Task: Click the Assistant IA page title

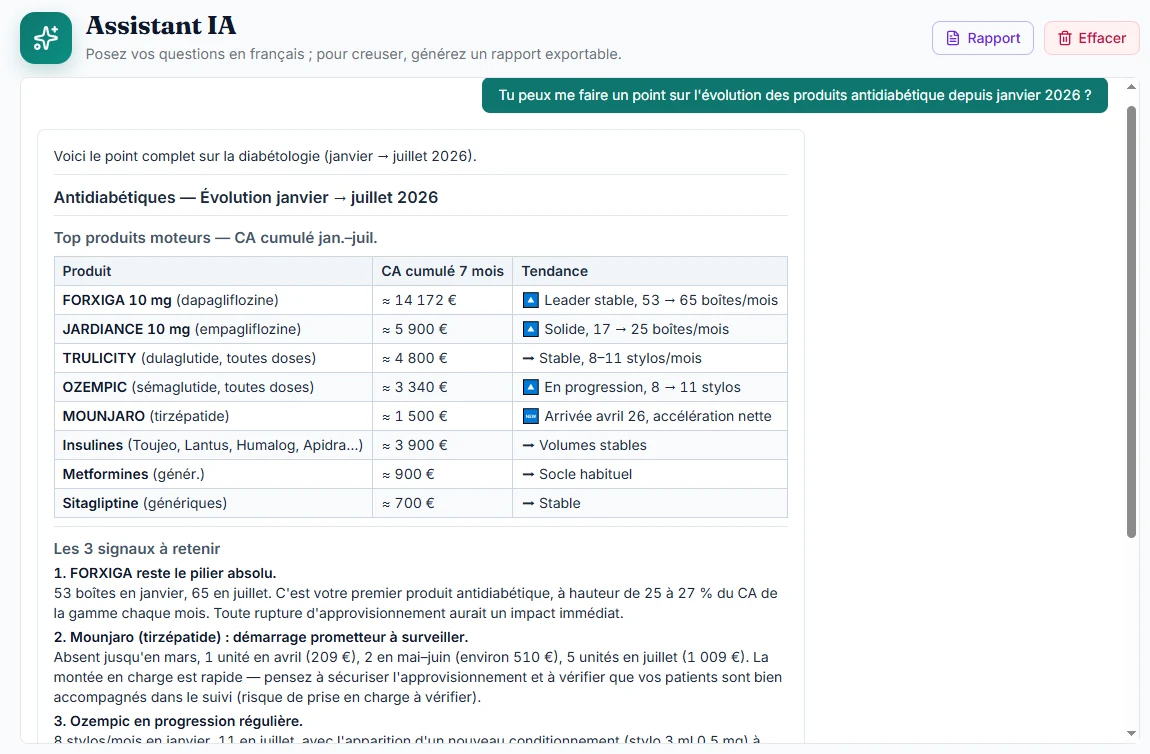Action: coord(161,26)
